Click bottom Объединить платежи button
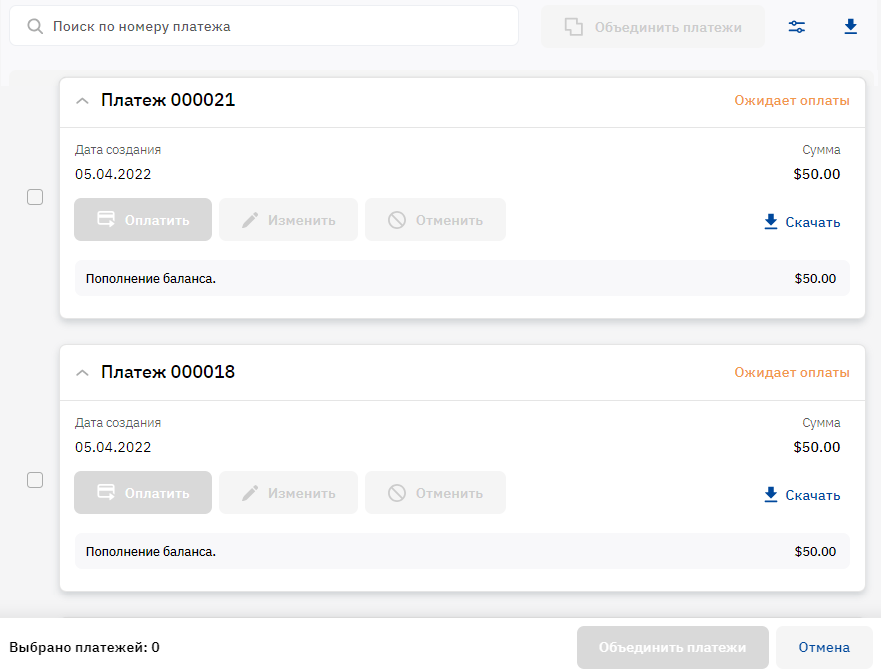The image size is (881, 671). click(673, 647)
